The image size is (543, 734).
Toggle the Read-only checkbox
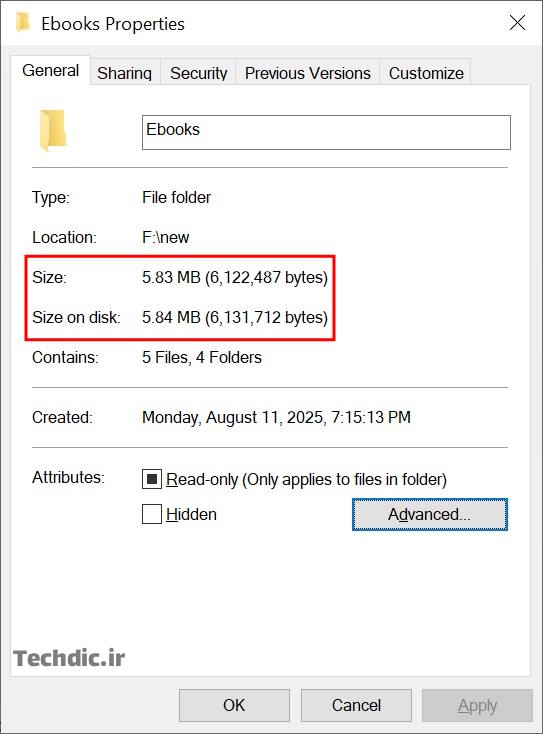coord(152,479)
